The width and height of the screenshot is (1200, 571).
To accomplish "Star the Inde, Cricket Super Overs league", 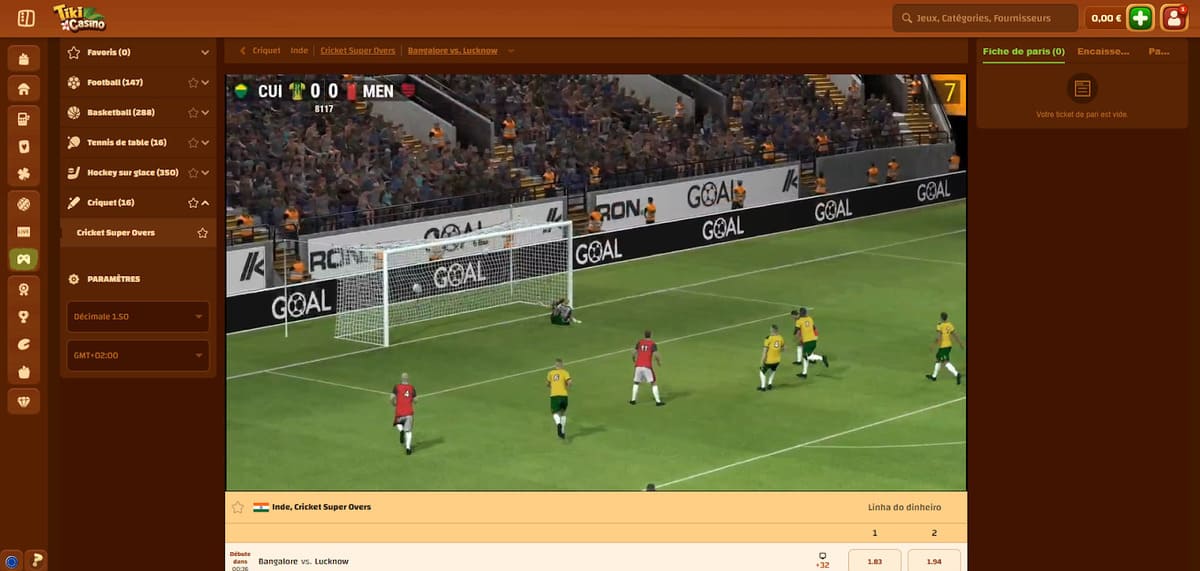I will pyautogui.click(x=238, y=507).
